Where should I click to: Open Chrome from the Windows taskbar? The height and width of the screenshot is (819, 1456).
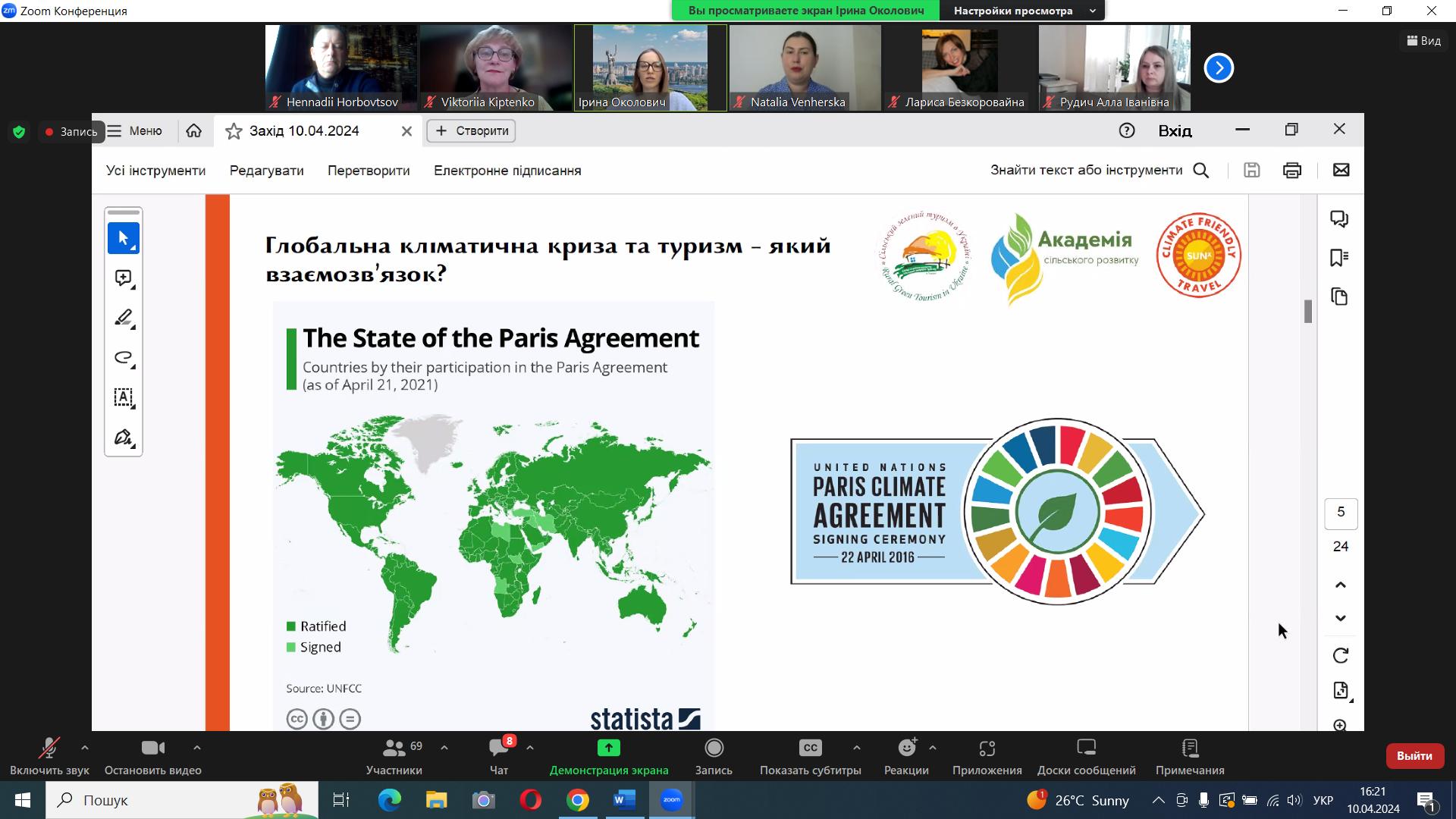tap(578, 800)
